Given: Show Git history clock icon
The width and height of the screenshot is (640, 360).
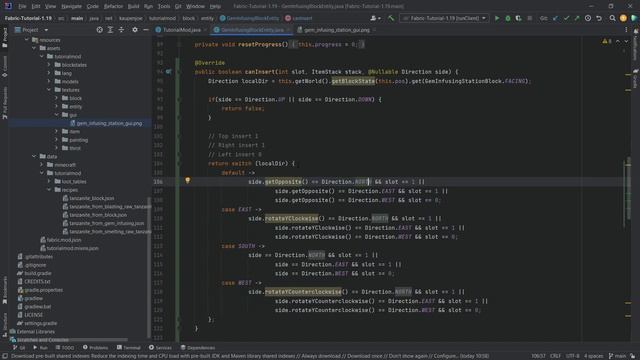Looking at the screenshot, I should point(588,18).
